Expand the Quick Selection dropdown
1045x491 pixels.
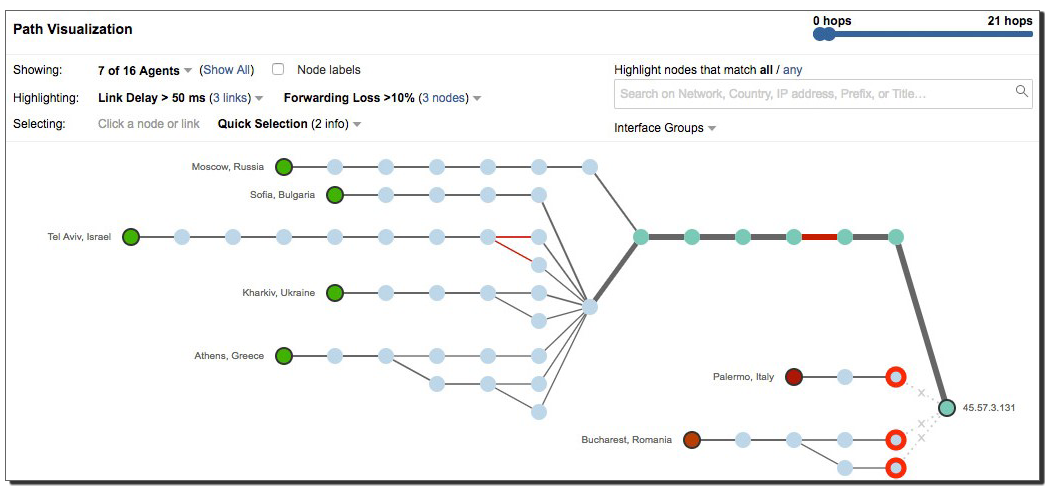pos(289,124)
